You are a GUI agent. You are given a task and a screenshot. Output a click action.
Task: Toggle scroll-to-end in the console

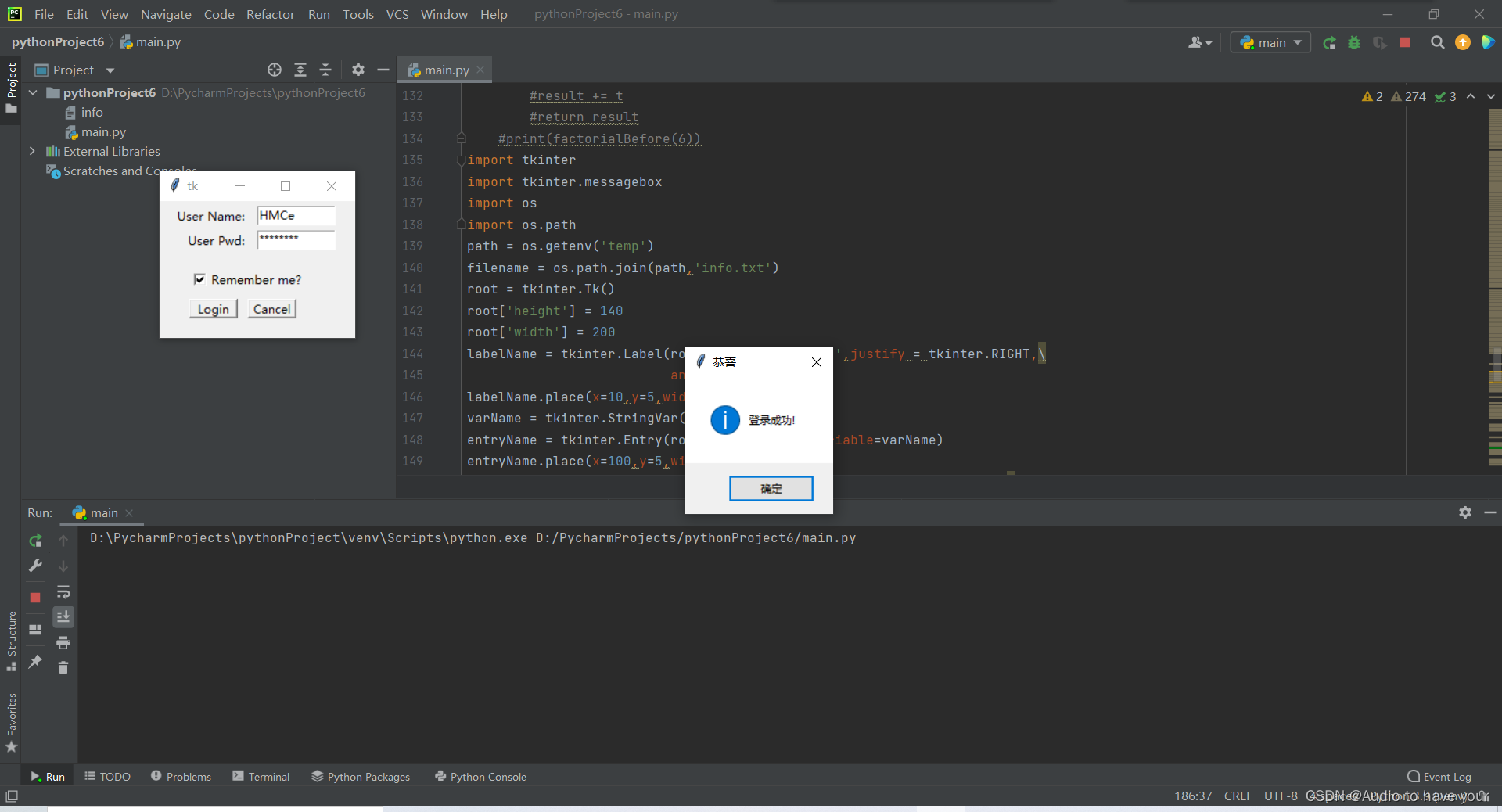pyautogui.click(x=63, y=617)
